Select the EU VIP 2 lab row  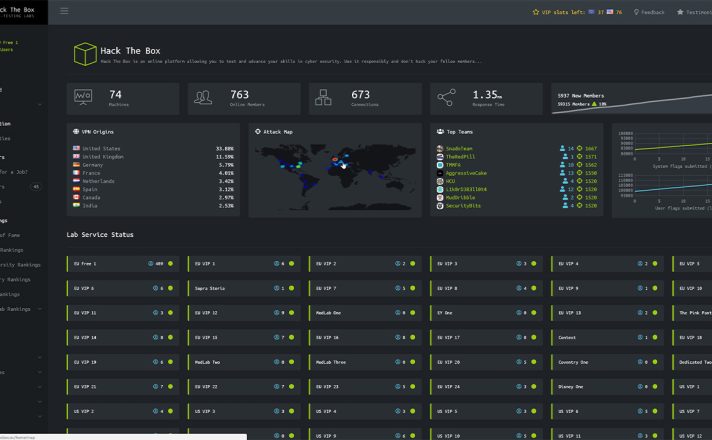pos(366,264)
